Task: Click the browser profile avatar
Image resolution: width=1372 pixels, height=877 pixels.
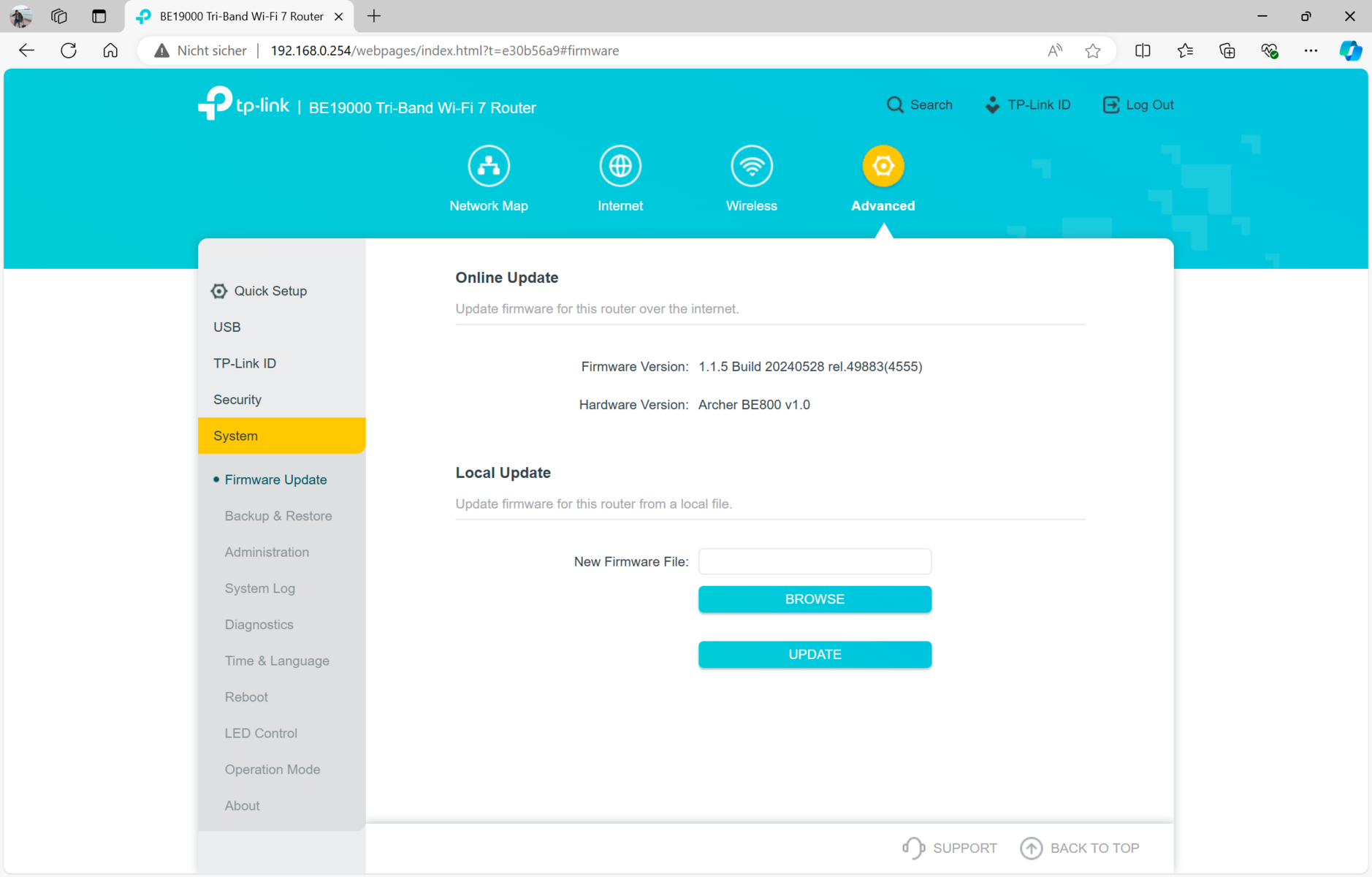Action: tap(20, 16)
